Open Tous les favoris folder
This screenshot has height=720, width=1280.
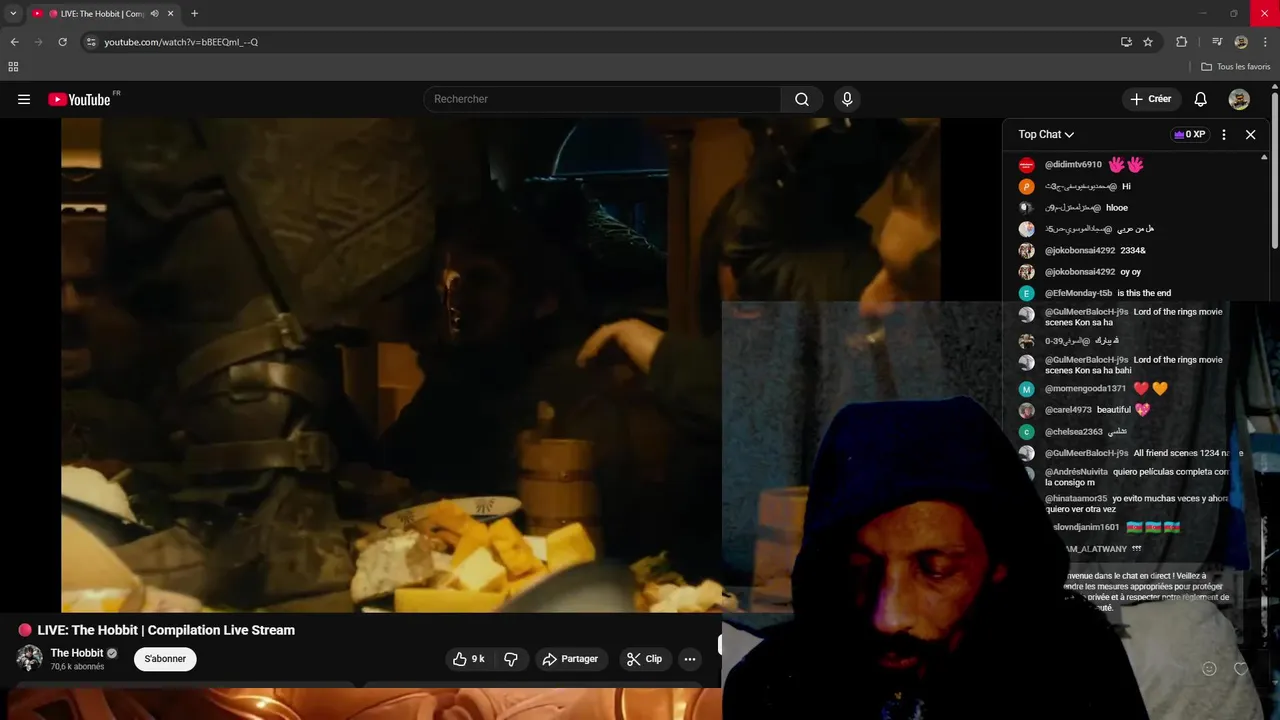coord(1236,67)
